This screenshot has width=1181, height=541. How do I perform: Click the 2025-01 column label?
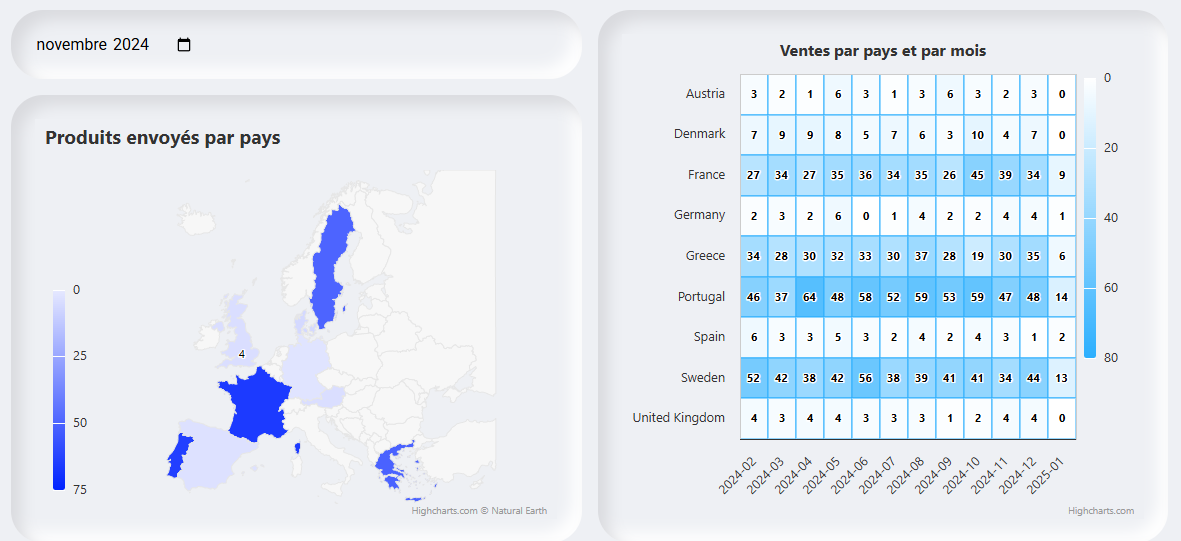coord(1047,475)
